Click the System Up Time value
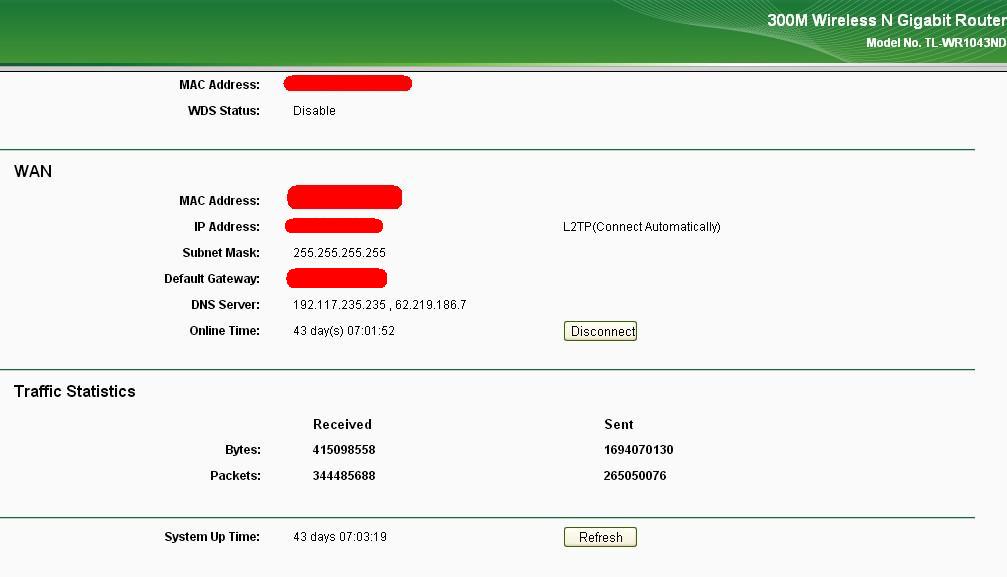The height and width of the screenshot is (577, 1007). point(340,537)
